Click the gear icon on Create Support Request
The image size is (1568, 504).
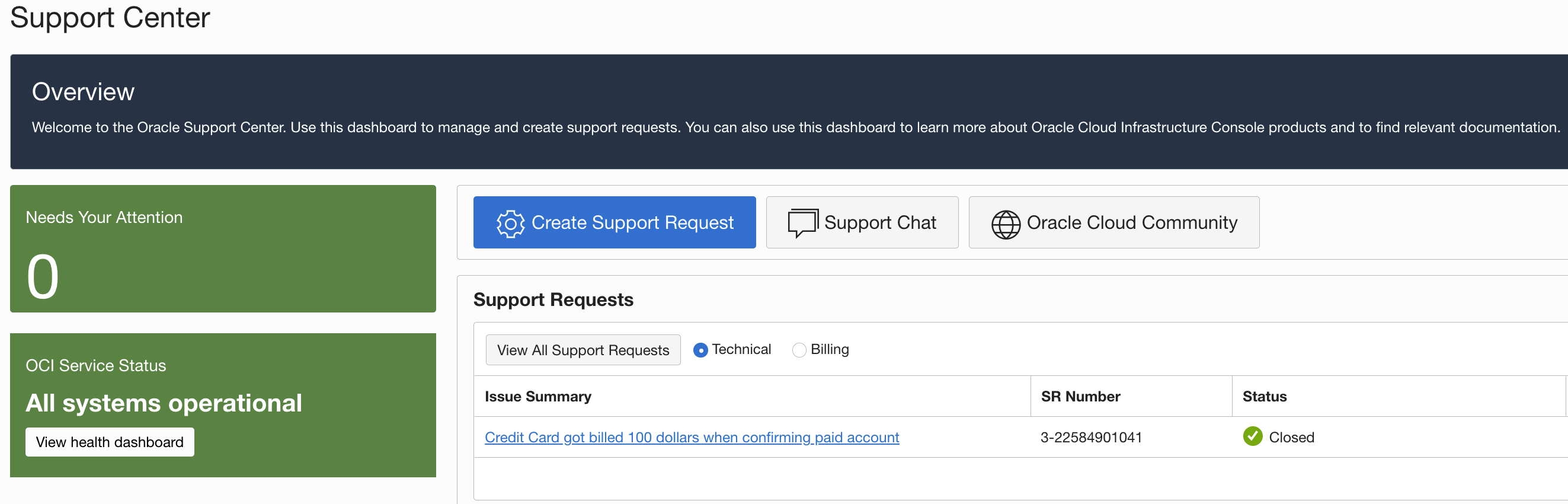[x=510, y=224]
